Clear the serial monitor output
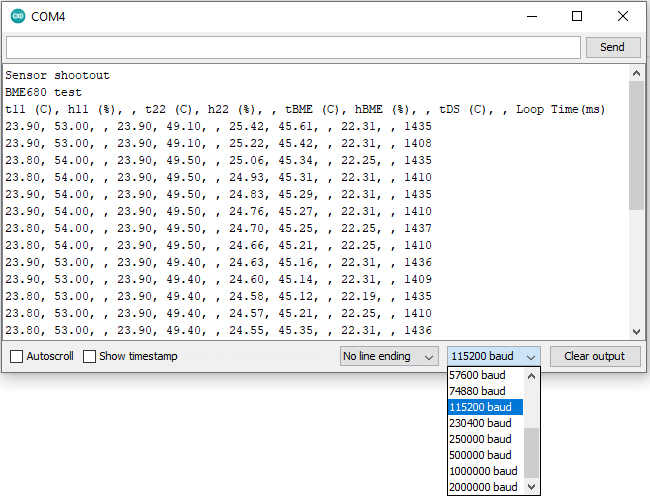 [x=594, y=356]
